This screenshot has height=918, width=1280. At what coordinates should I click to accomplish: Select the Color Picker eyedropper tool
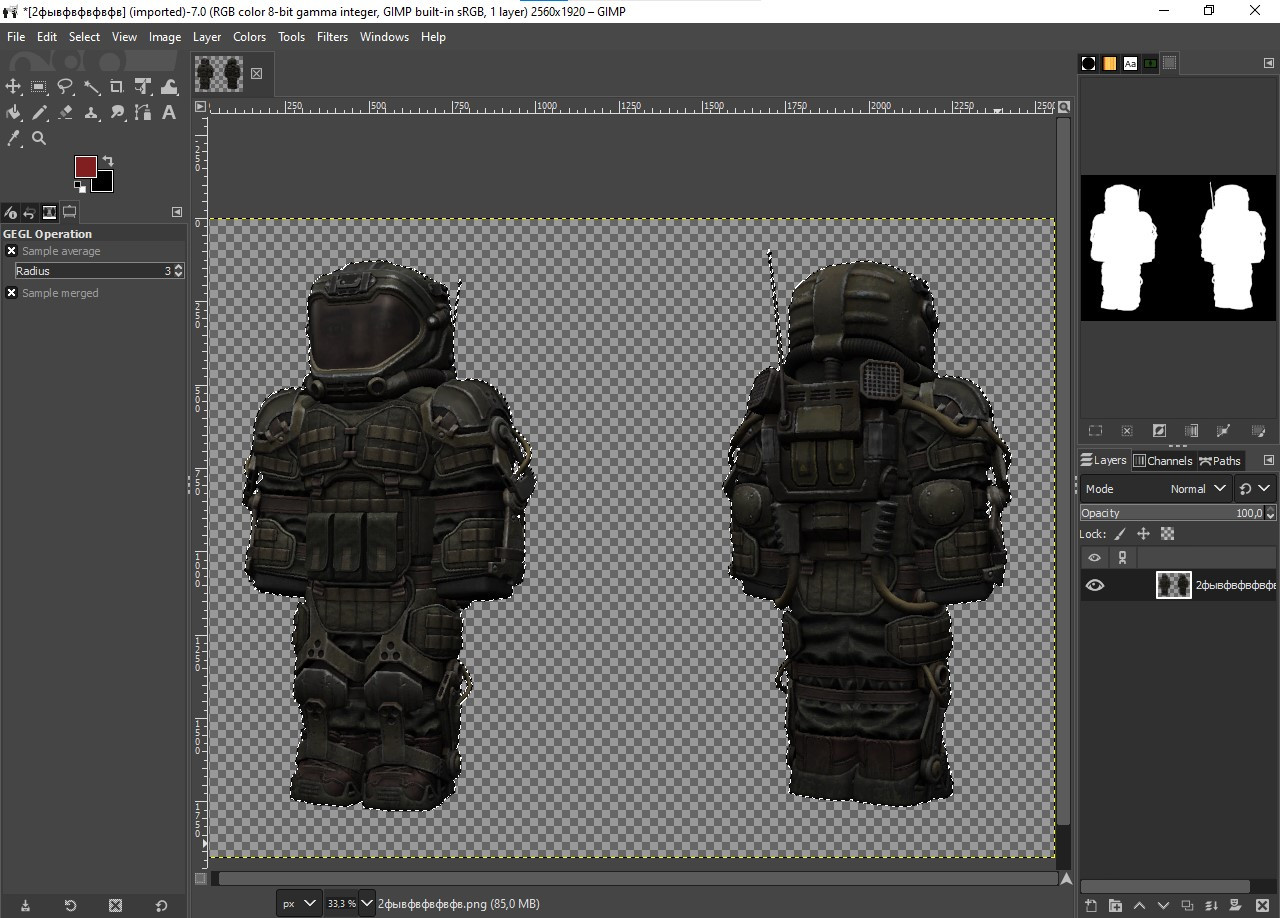[13, 139]
